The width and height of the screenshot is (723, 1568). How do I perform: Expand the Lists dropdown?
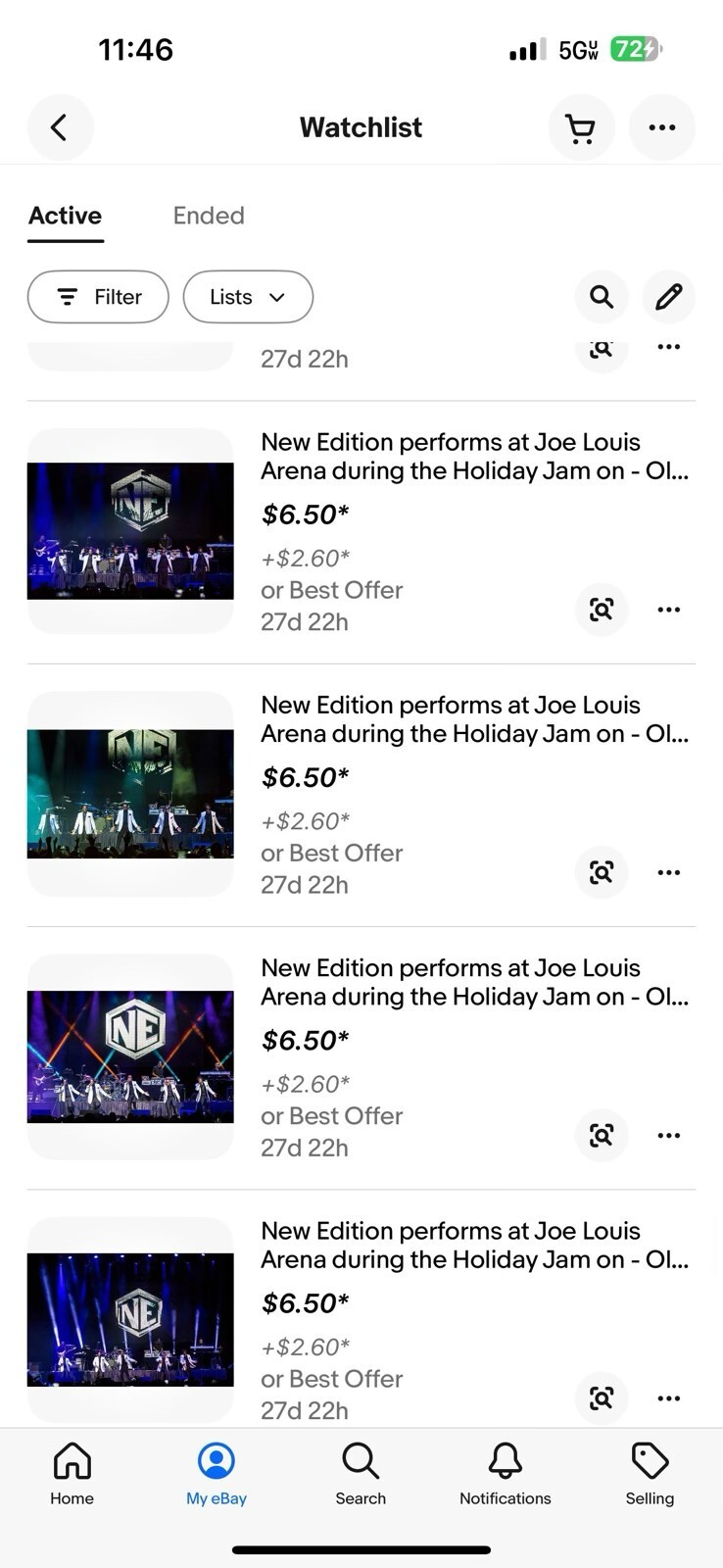[248, 297]
